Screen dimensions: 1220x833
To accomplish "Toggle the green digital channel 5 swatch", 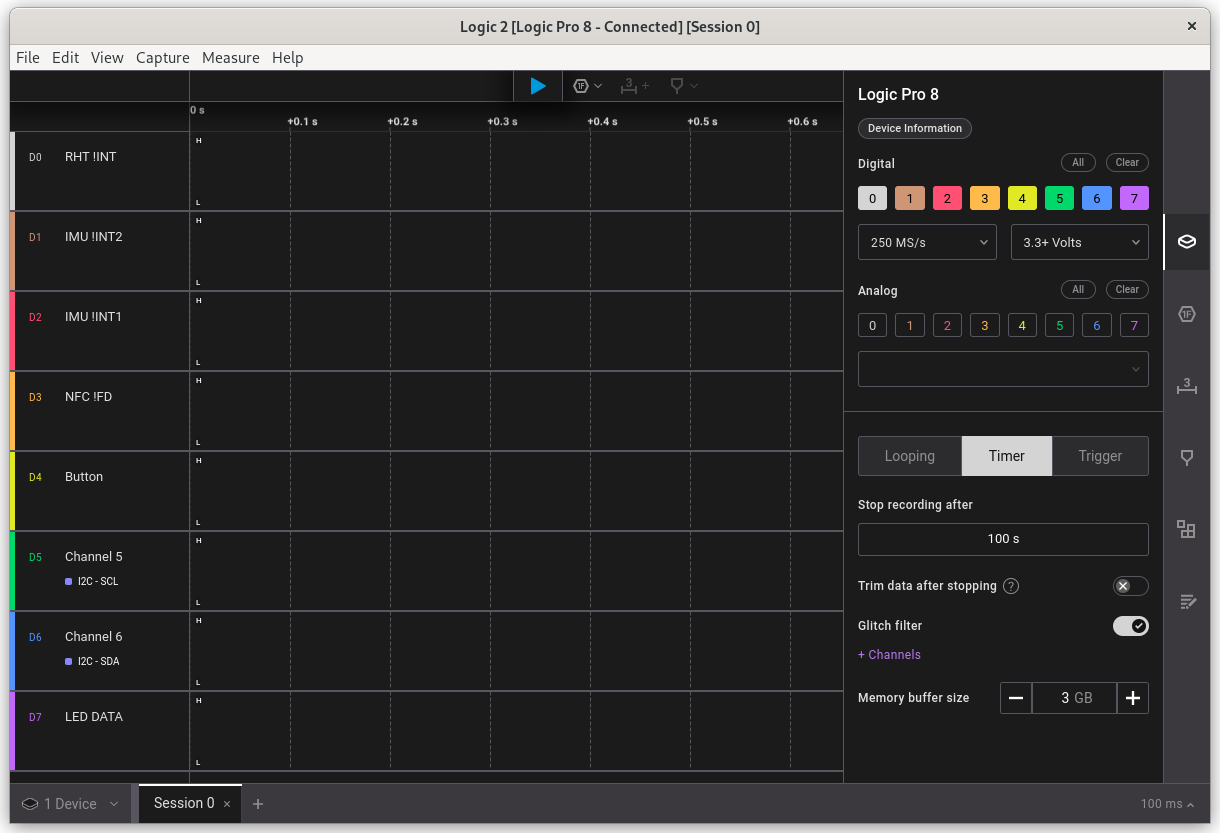I will tap(1059, 198).
